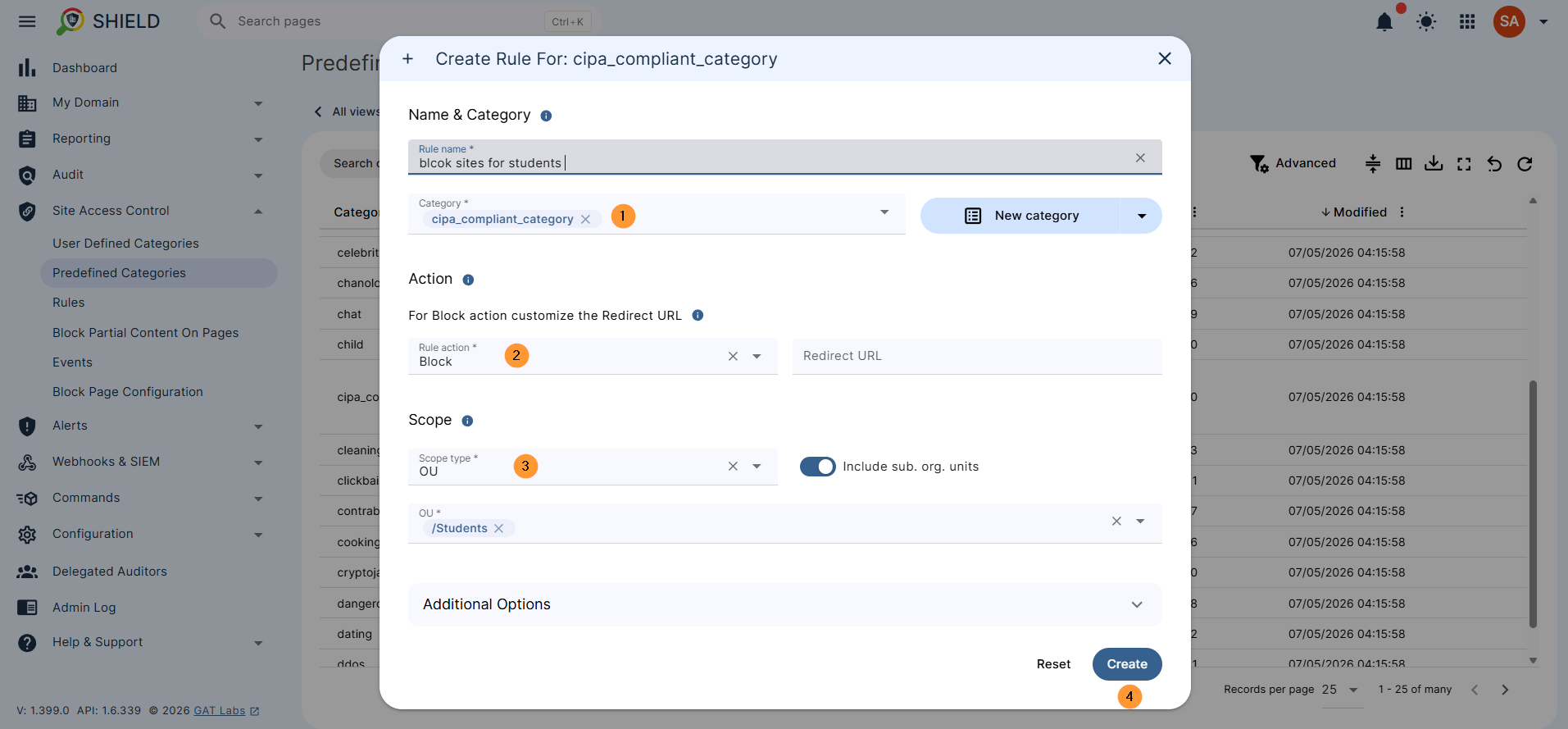Open the user account dropdown arrow

tap(1543, 21)
